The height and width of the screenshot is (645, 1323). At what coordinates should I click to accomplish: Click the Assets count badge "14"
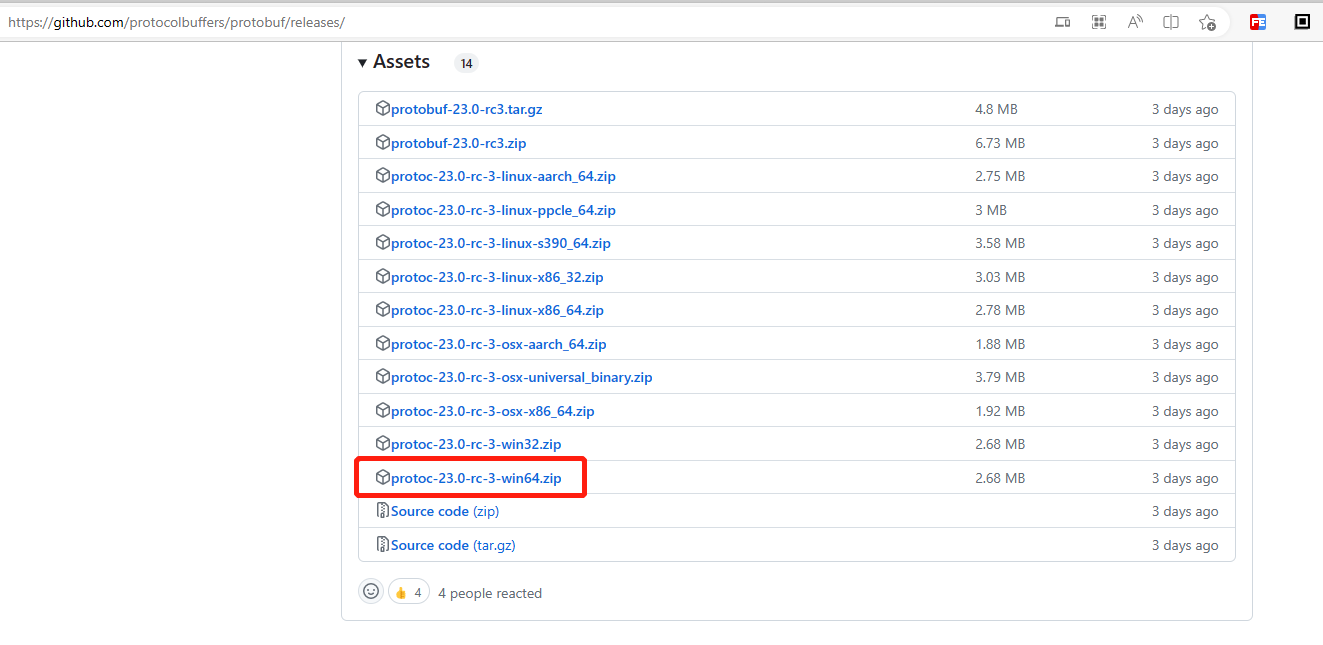click(x=466, y=64)
